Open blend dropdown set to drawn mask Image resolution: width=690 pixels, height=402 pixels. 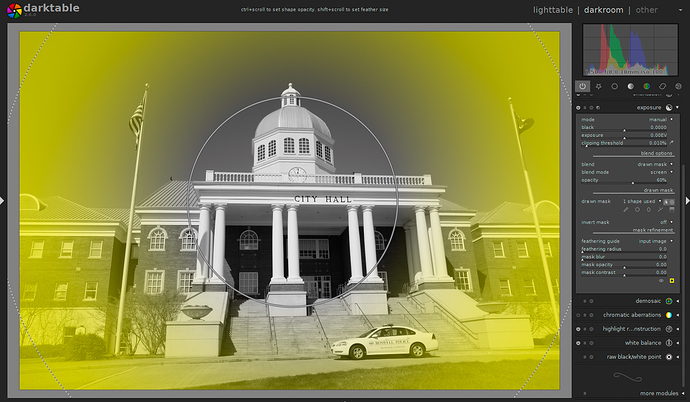point(627,164)
